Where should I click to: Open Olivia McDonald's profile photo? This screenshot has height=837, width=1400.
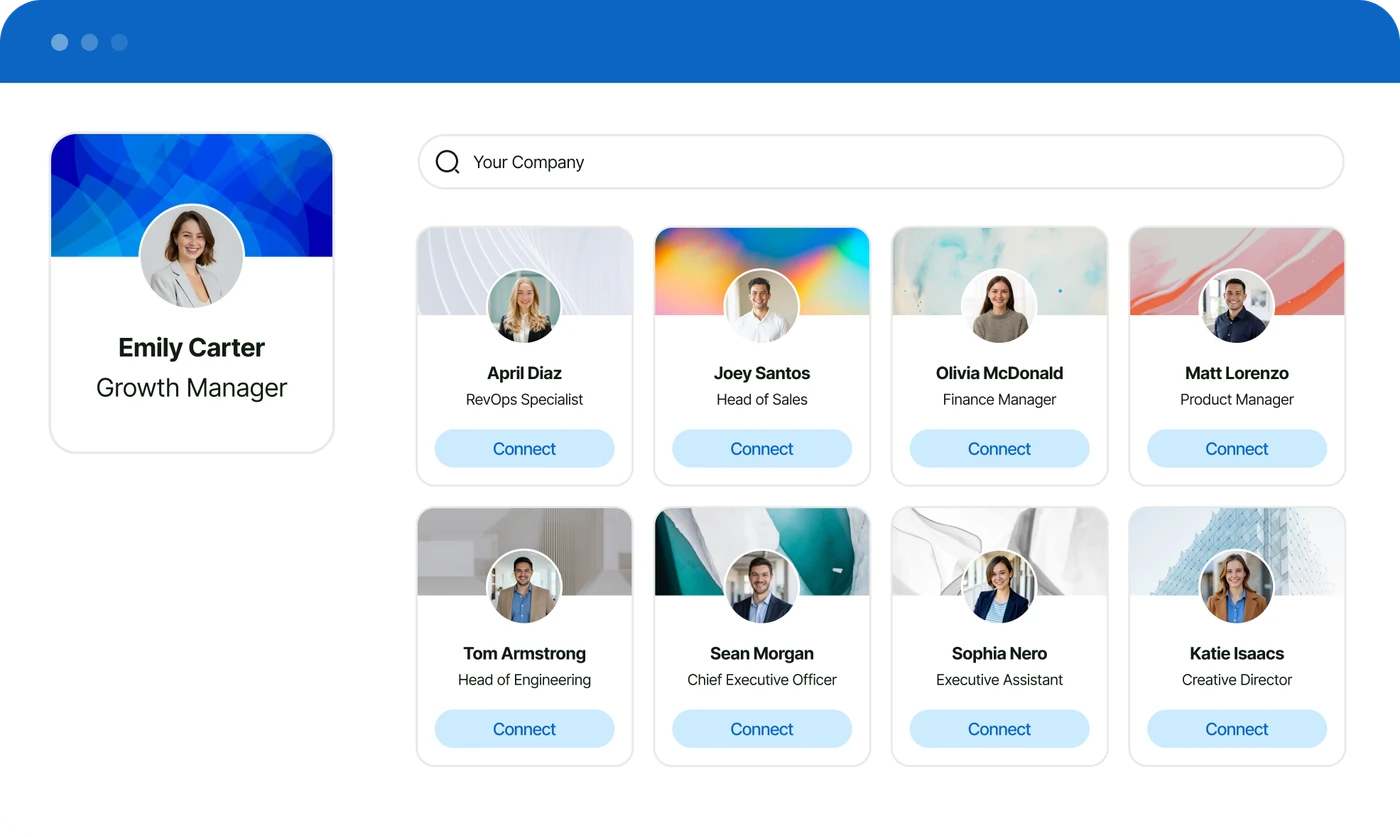click(999, 307)
